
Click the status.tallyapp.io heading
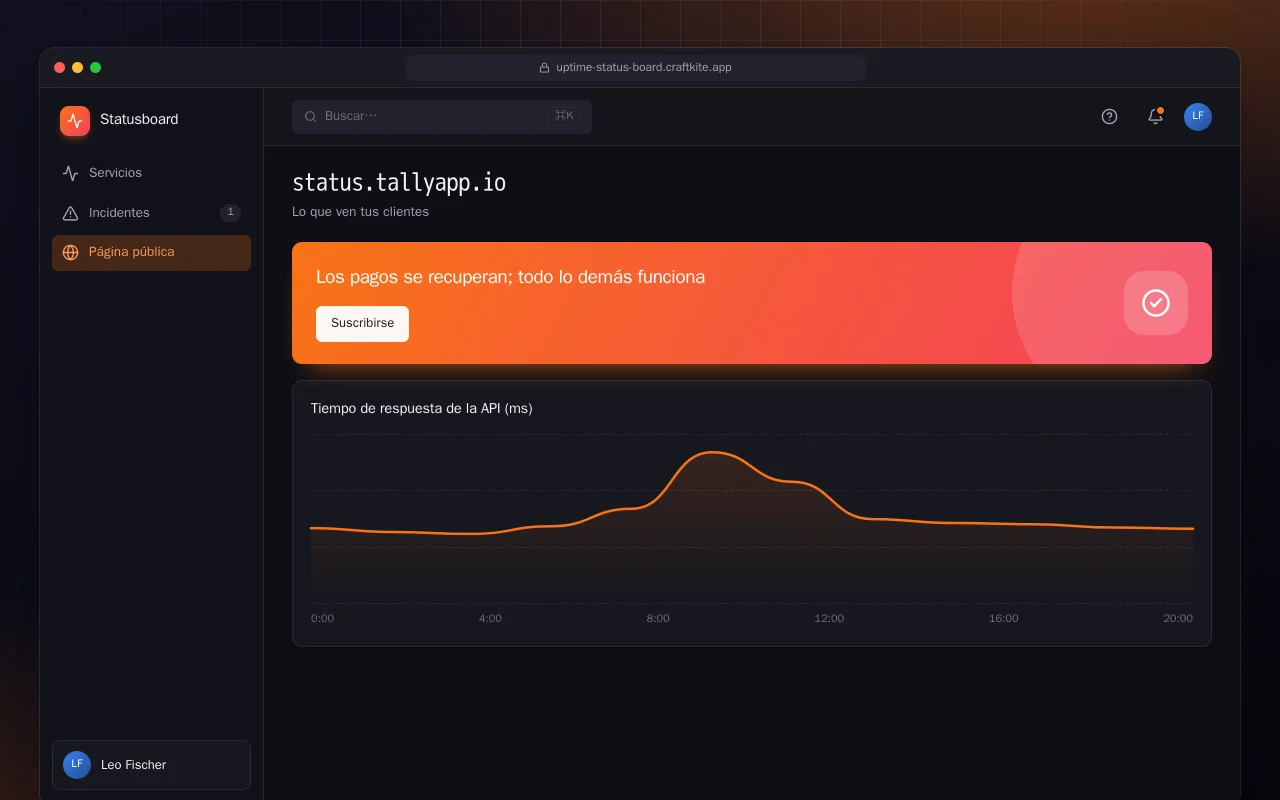399,183
